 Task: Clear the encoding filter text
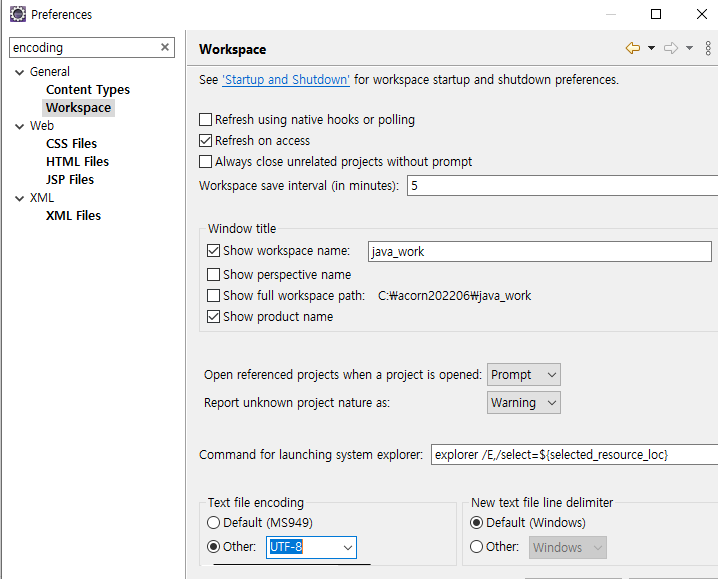(165, 47)
